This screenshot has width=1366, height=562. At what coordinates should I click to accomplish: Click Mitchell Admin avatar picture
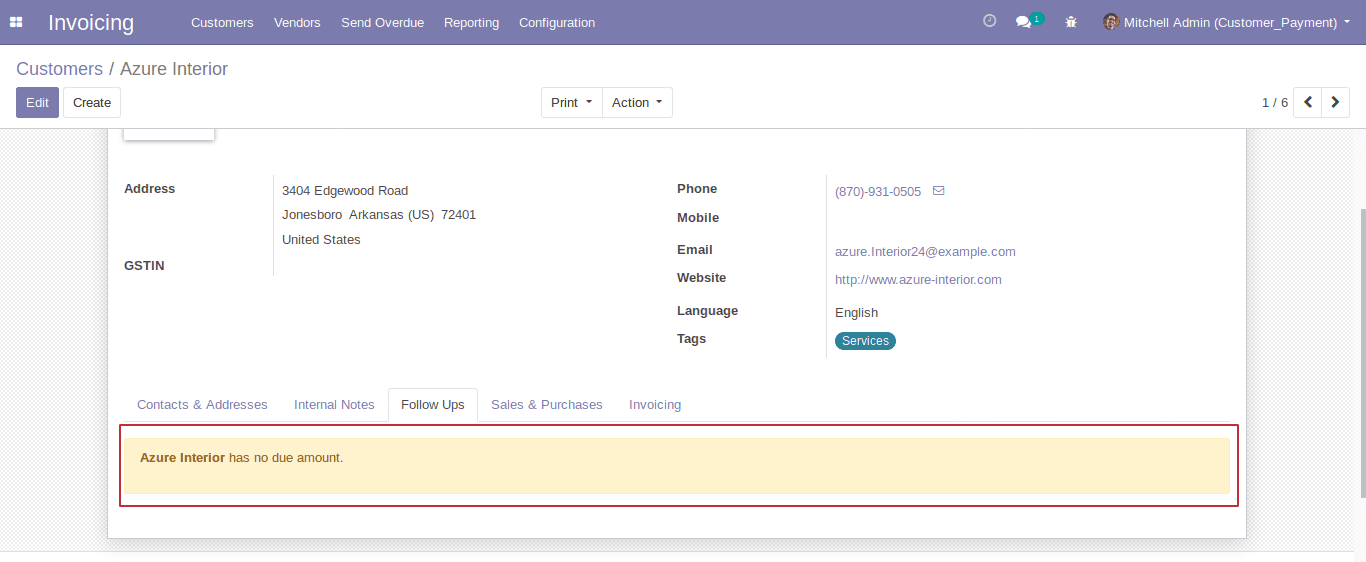click(x=1111, y=22)
